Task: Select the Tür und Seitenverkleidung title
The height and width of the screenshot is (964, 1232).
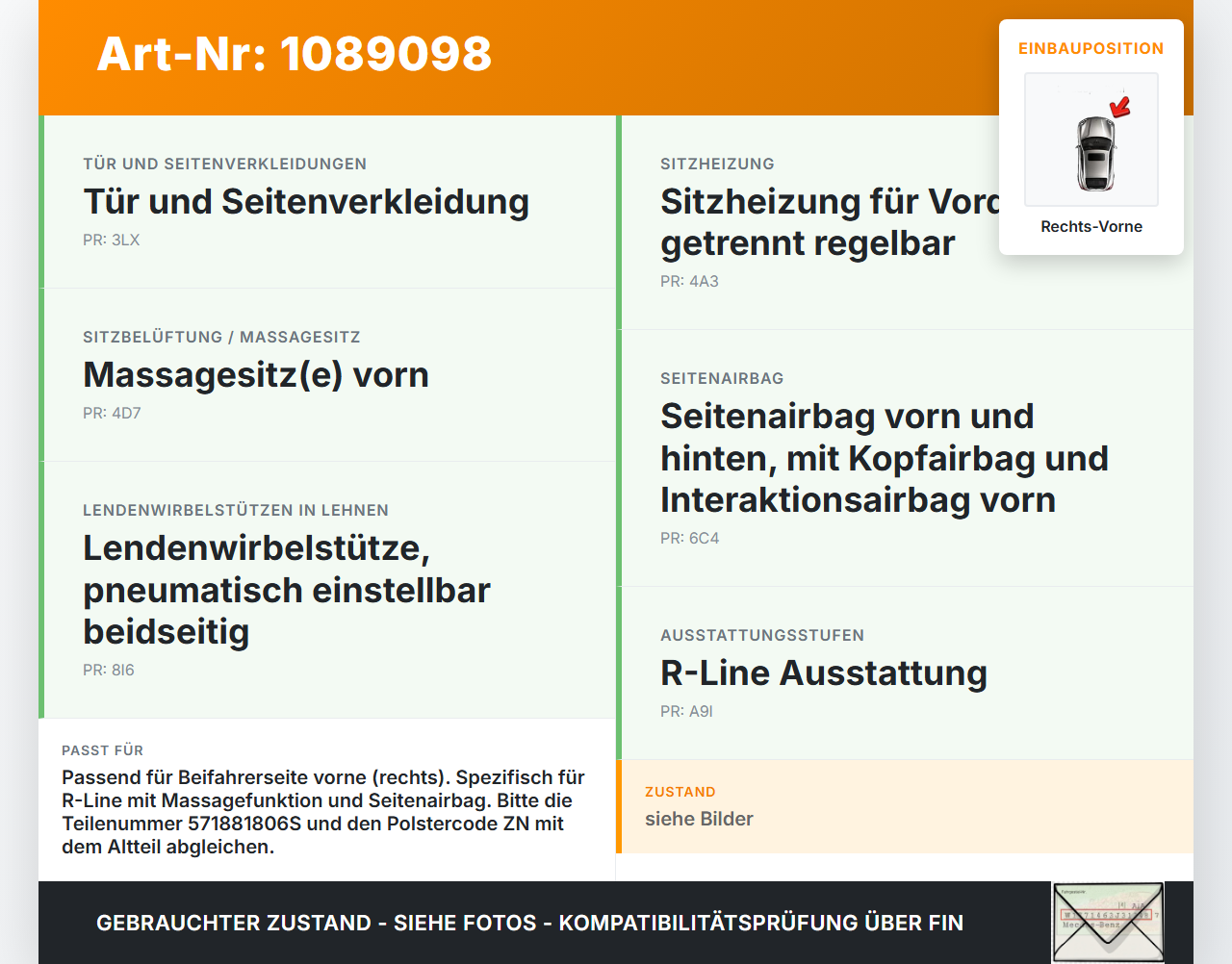Action: click(306, 202)
